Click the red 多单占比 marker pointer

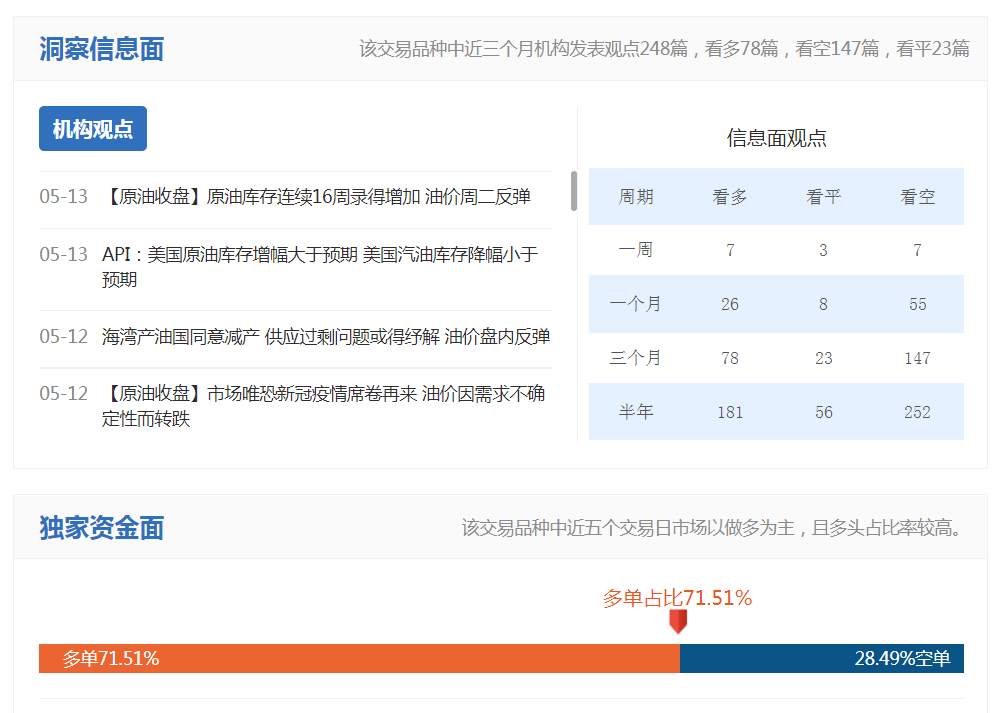pos(678,621)
